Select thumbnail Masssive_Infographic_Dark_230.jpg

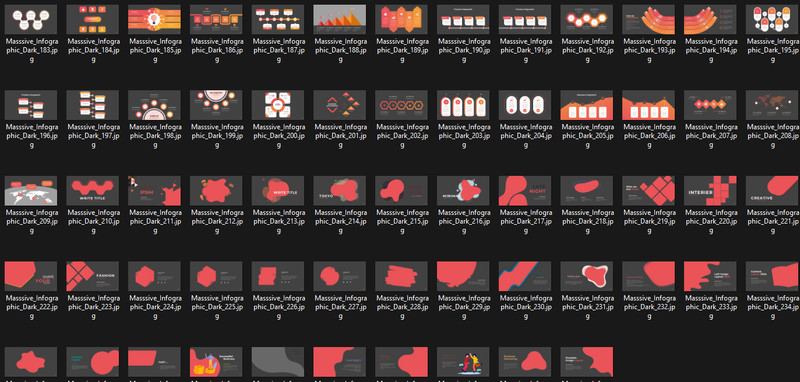tap(524, 276)
